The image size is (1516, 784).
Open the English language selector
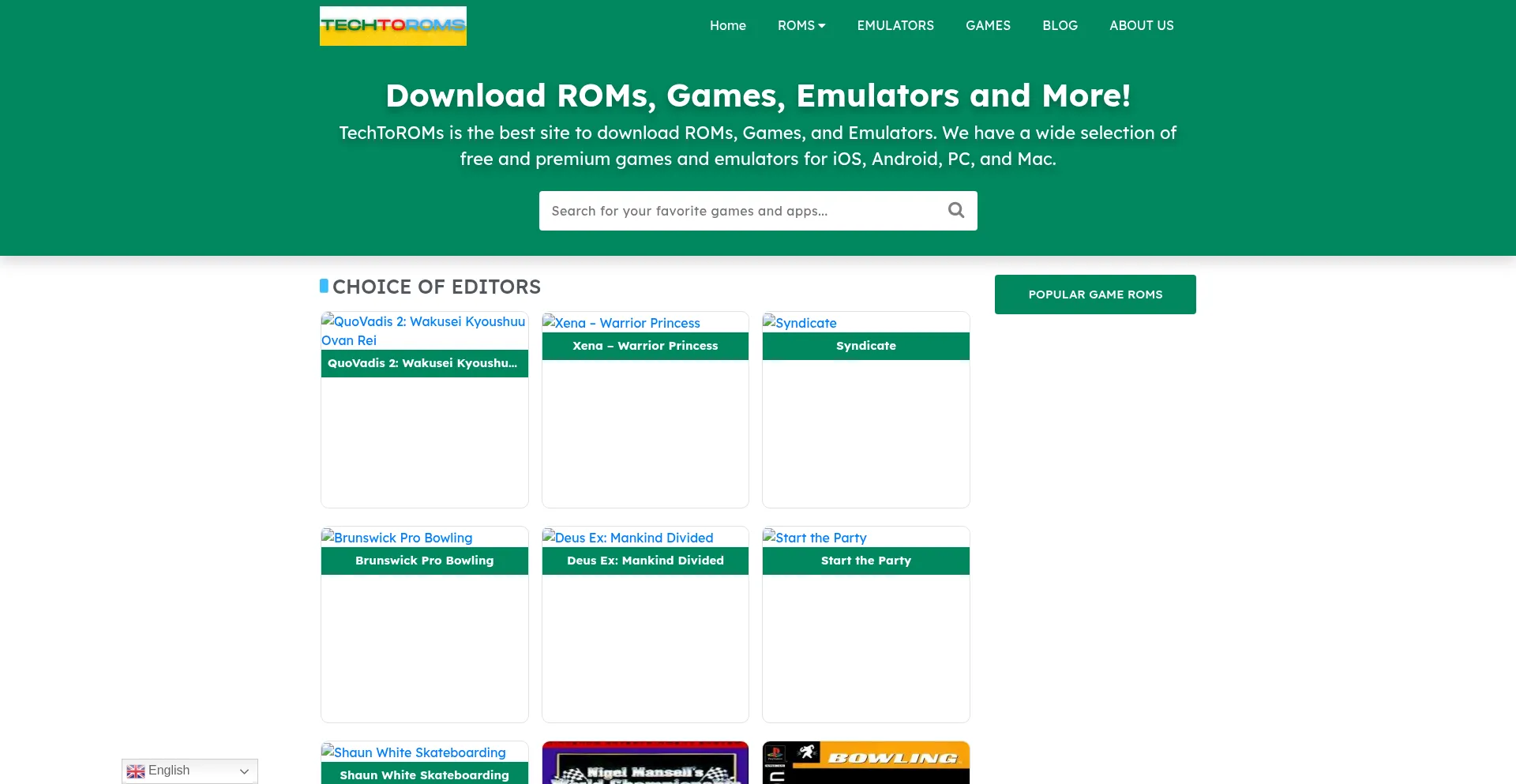(x=189, y=771)
